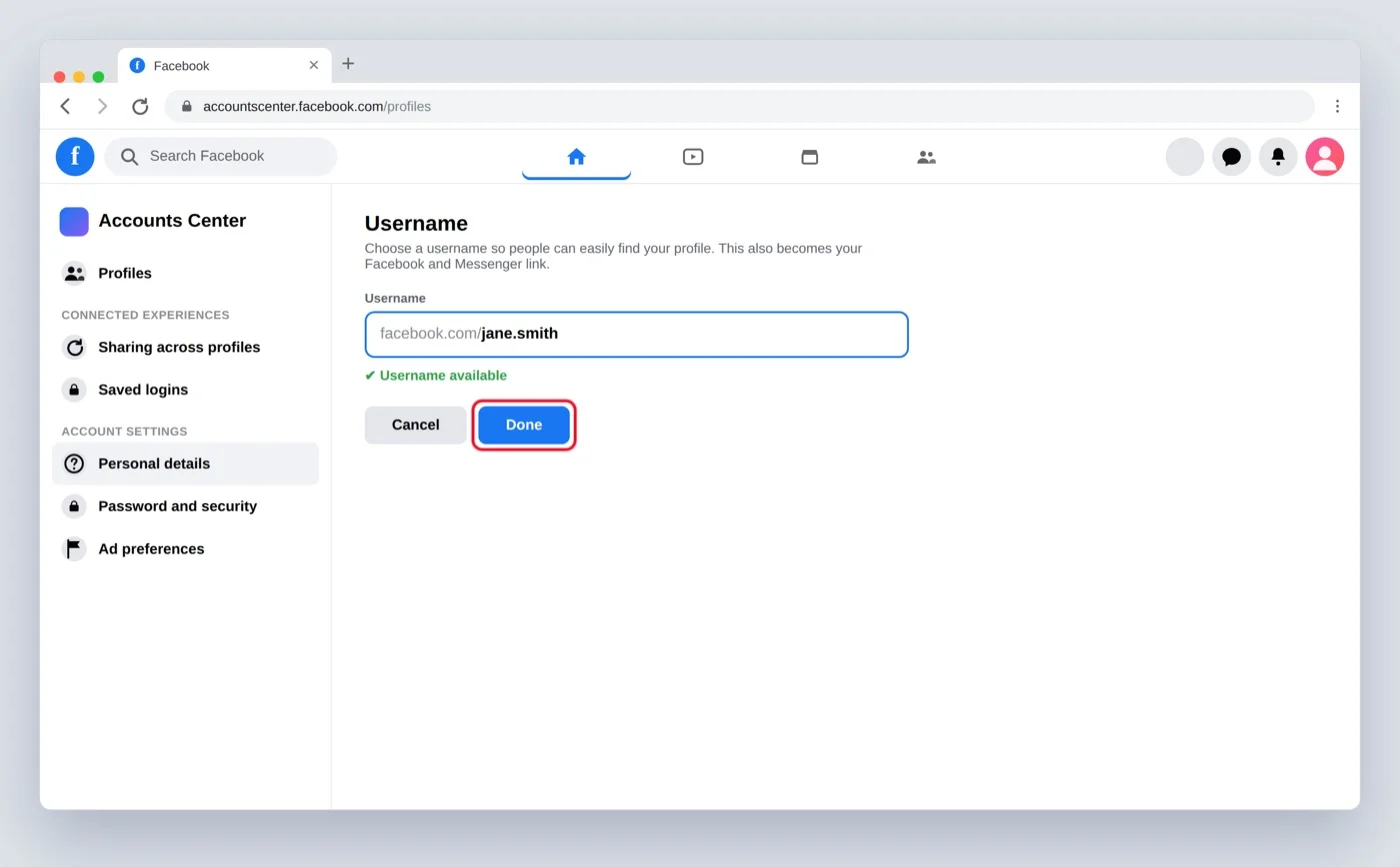Viewport: 1400px width, 867px height.
Task: Click the 'ACCOUNT SETTINGS' section label
Action: (124, 432)
